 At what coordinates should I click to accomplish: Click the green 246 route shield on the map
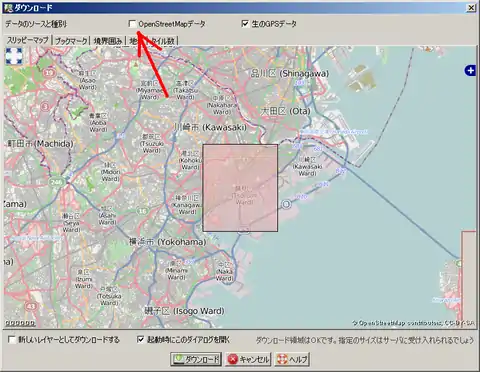tap(57, 182)
